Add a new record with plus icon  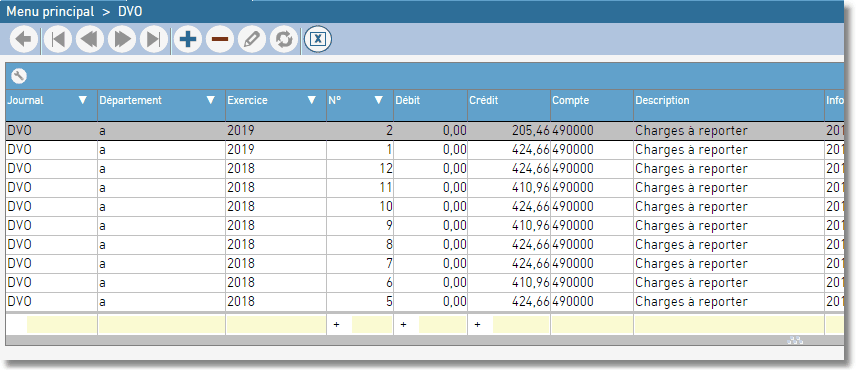[x=188, y=39]
